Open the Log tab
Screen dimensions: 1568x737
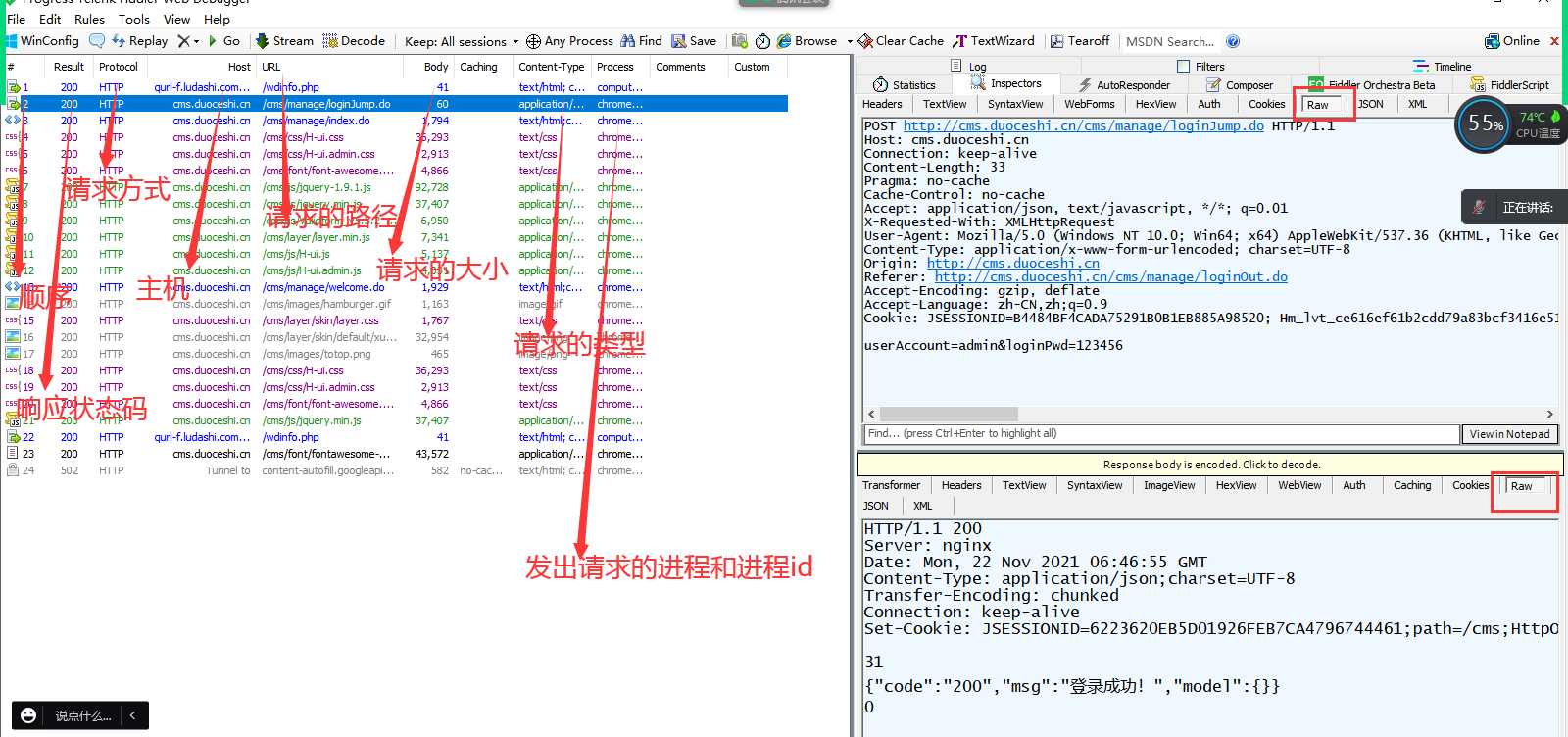tap(968, 67)
